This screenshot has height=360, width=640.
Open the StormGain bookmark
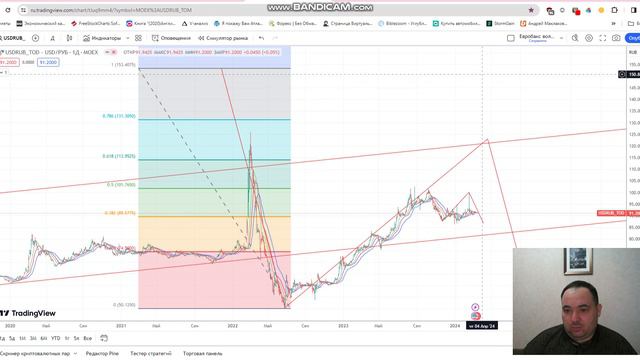pyautogui.click(x=500, y=24)
